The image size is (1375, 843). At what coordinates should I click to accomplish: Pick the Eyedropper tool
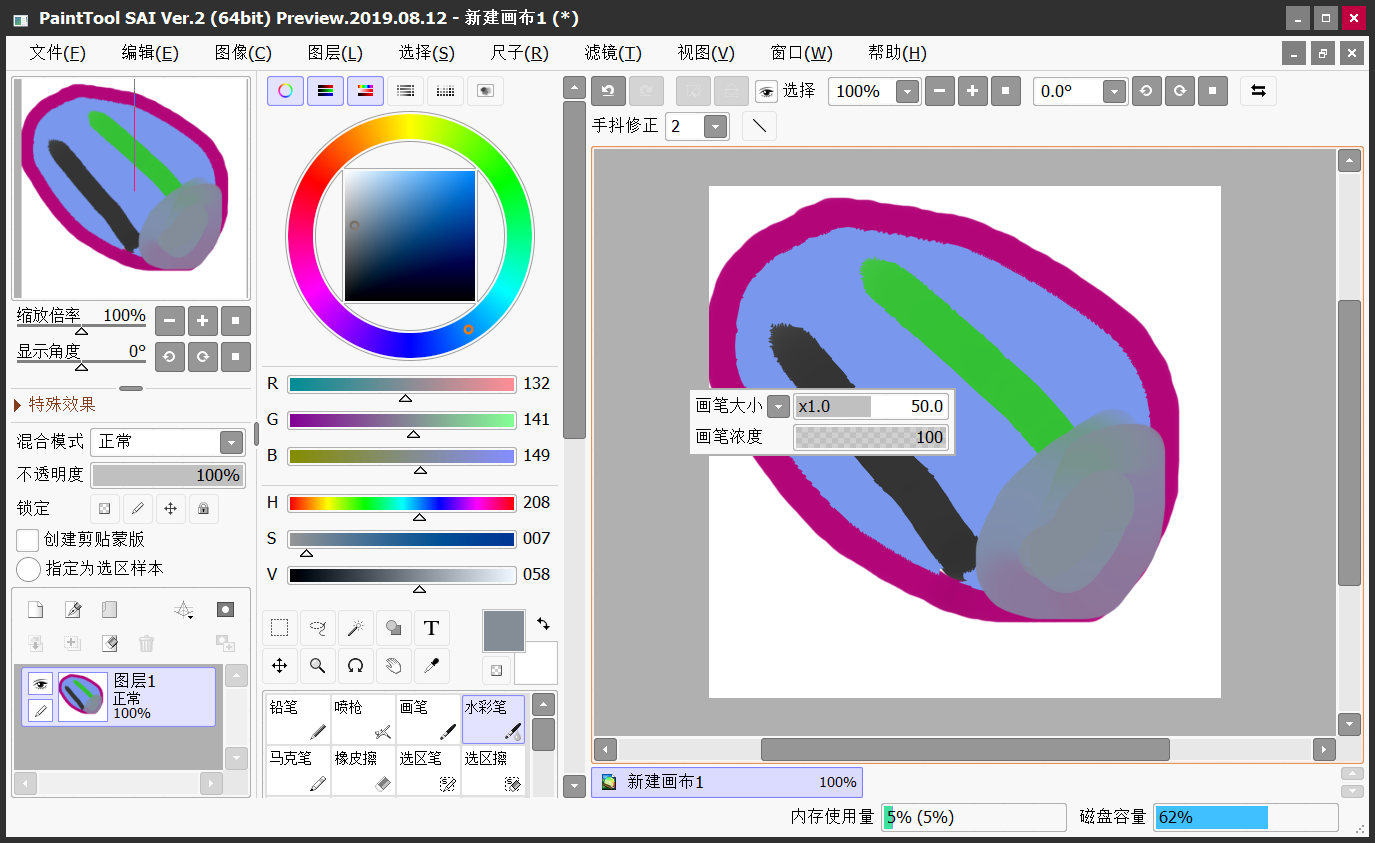pyautogui.click(x=431, y=666)
